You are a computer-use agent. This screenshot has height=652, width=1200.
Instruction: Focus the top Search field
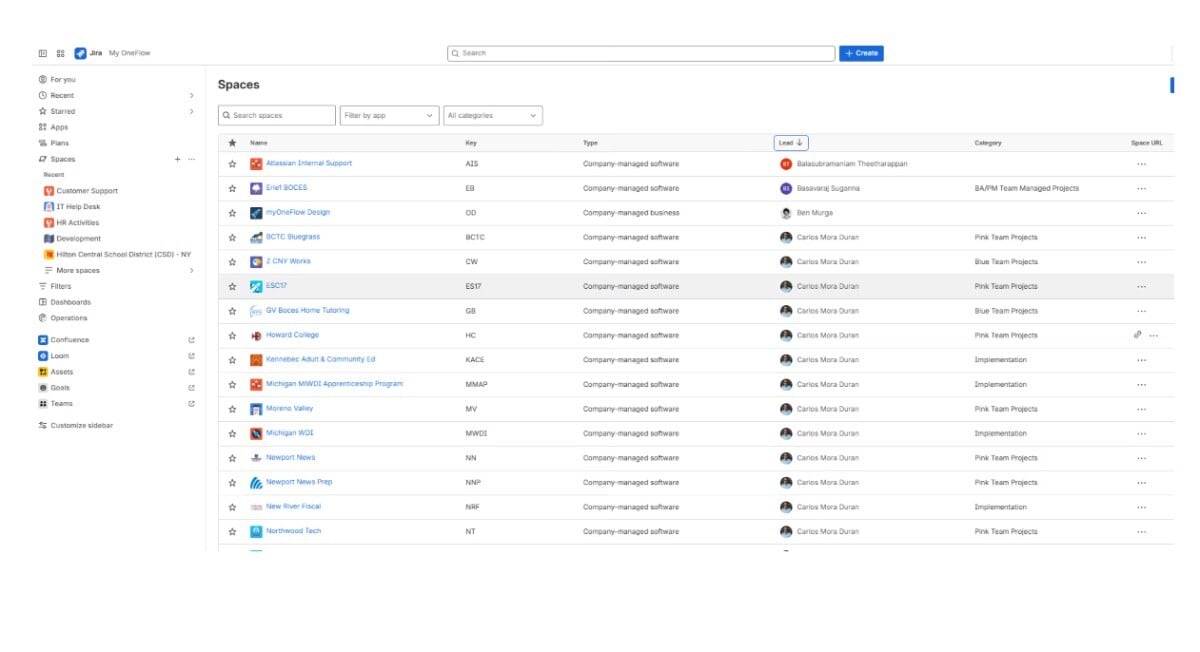[x=641, y=53]
